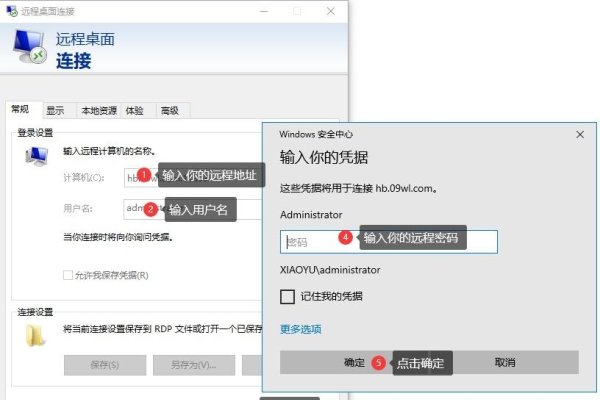Toggle 允许我保存凭据 checkbox
Viewport: 600px width, 400px height.
coord(68,275)
